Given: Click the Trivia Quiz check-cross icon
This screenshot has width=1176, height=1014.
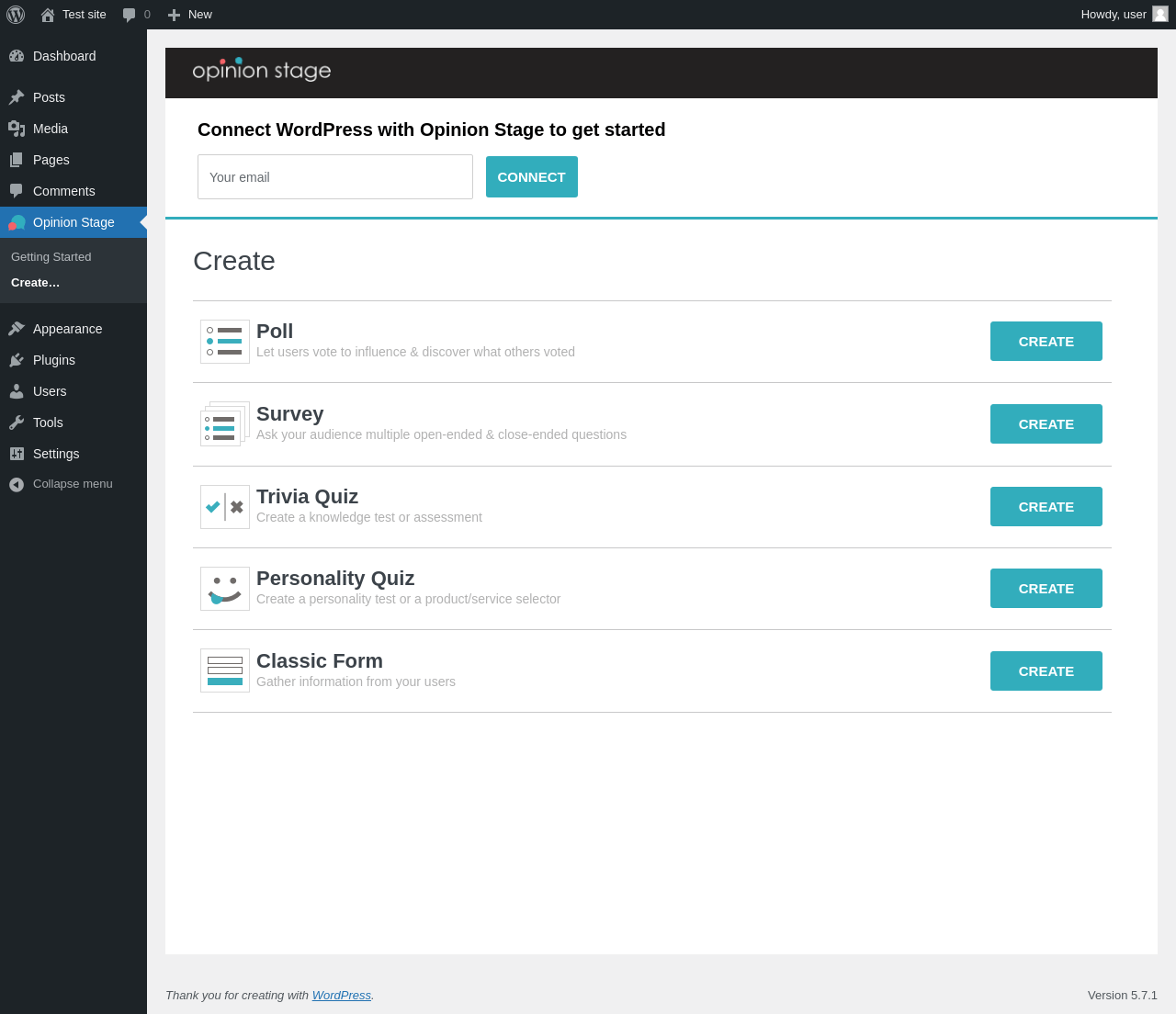Looking at the screenshot, I should point(225,507).
